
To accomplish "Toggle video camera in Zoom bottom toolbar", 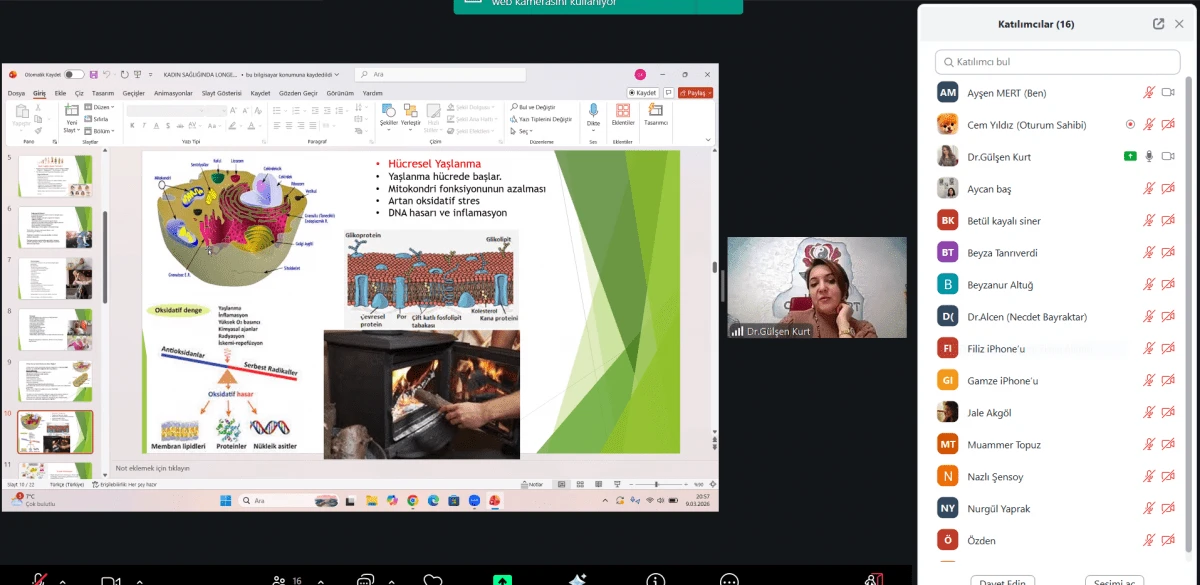I will coord(110,580).
